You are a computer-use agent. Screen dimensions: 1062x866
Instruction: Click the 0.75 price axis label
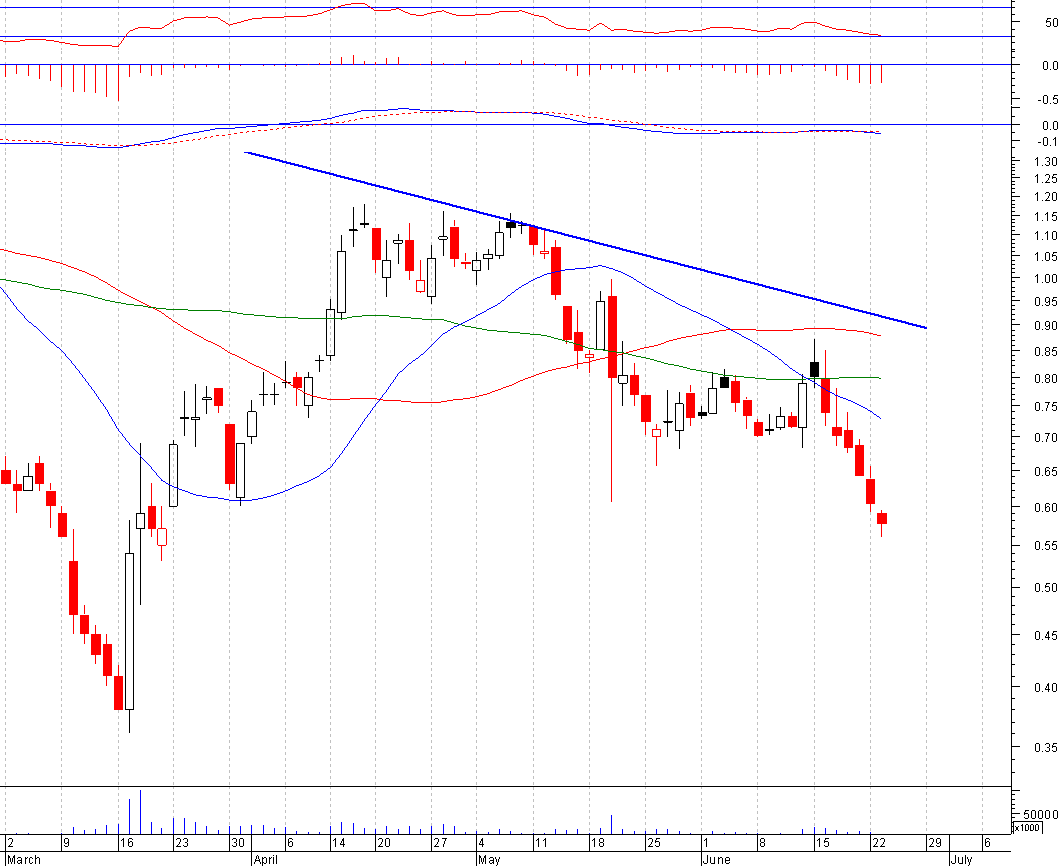[1046, 407]
